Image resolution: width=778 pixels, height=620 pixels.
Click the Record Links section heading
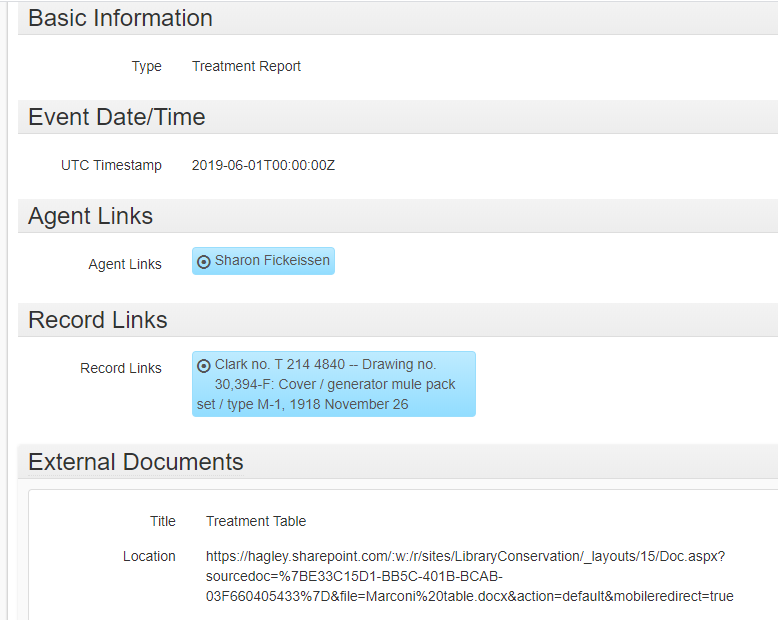point(98,320)
